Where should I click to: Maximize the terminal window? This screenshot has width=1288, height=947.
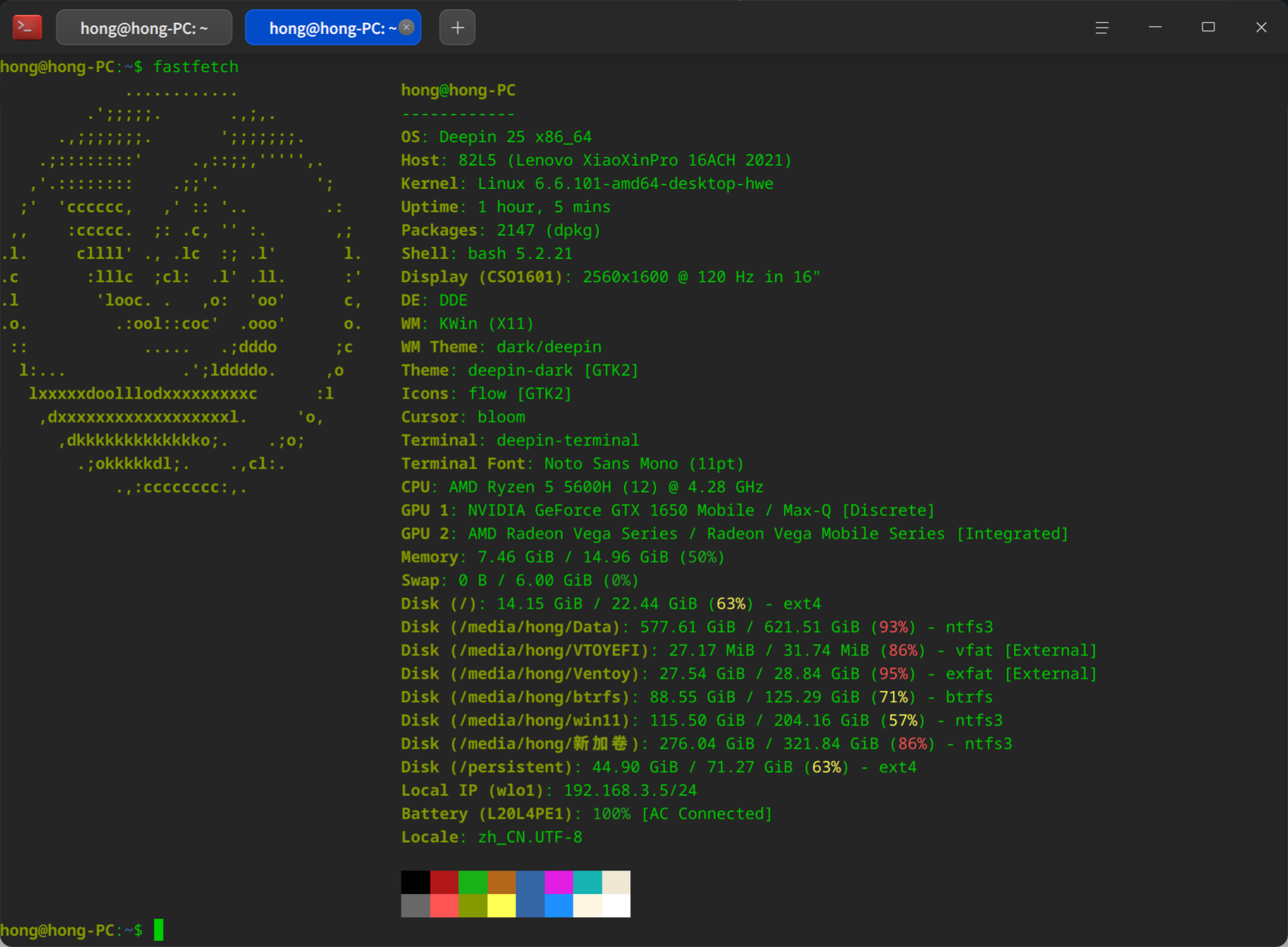pos(1208,28)
